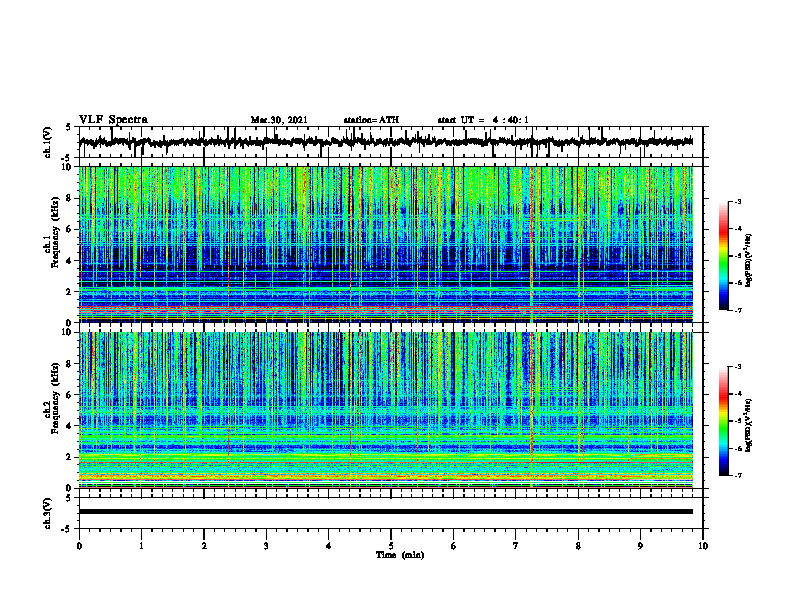Click the "10" tick on the time axis

[703, 546]
